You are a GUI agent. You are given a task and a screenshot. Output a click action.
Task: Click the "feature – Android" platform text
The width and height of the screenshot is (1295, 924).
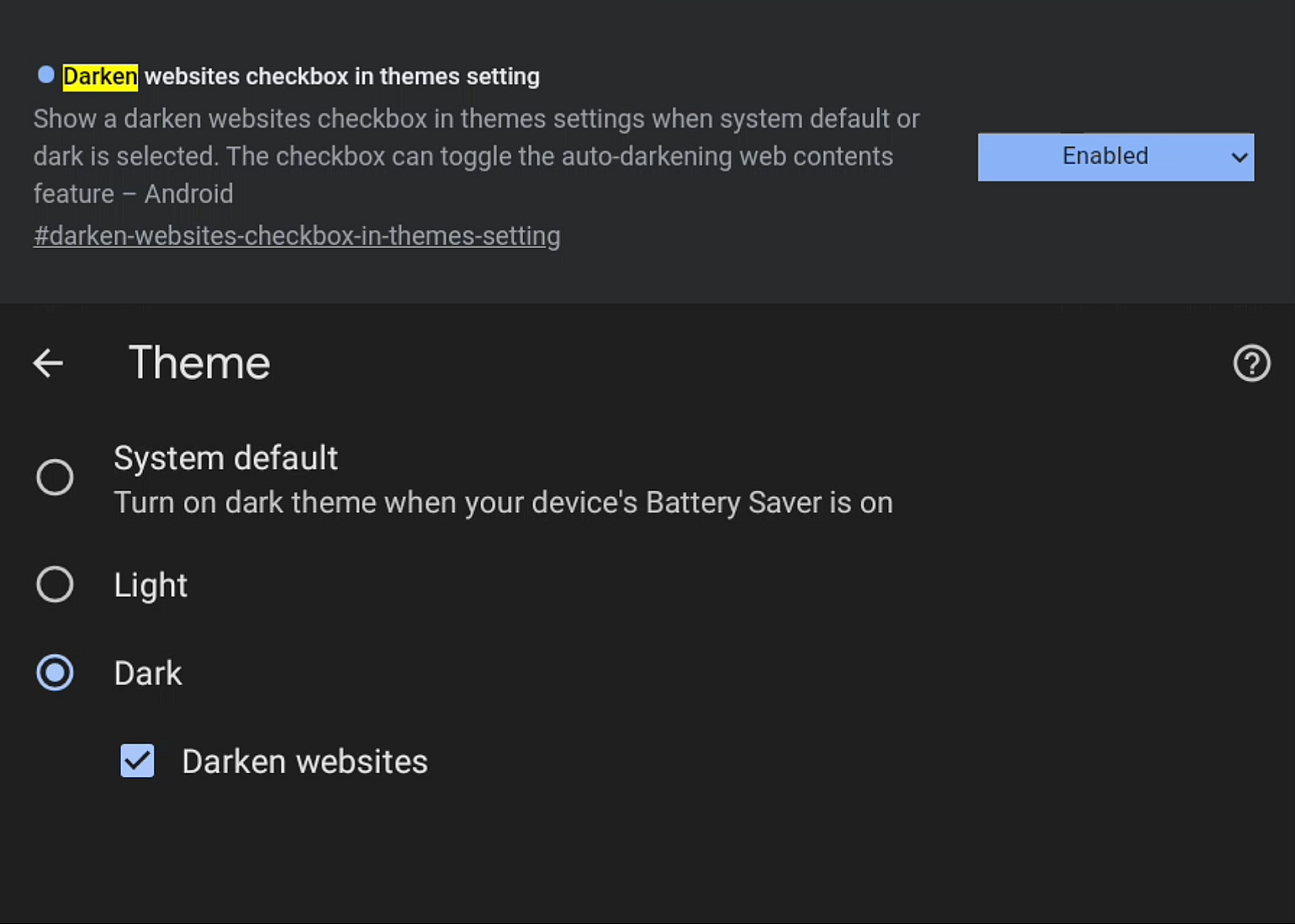134,194
